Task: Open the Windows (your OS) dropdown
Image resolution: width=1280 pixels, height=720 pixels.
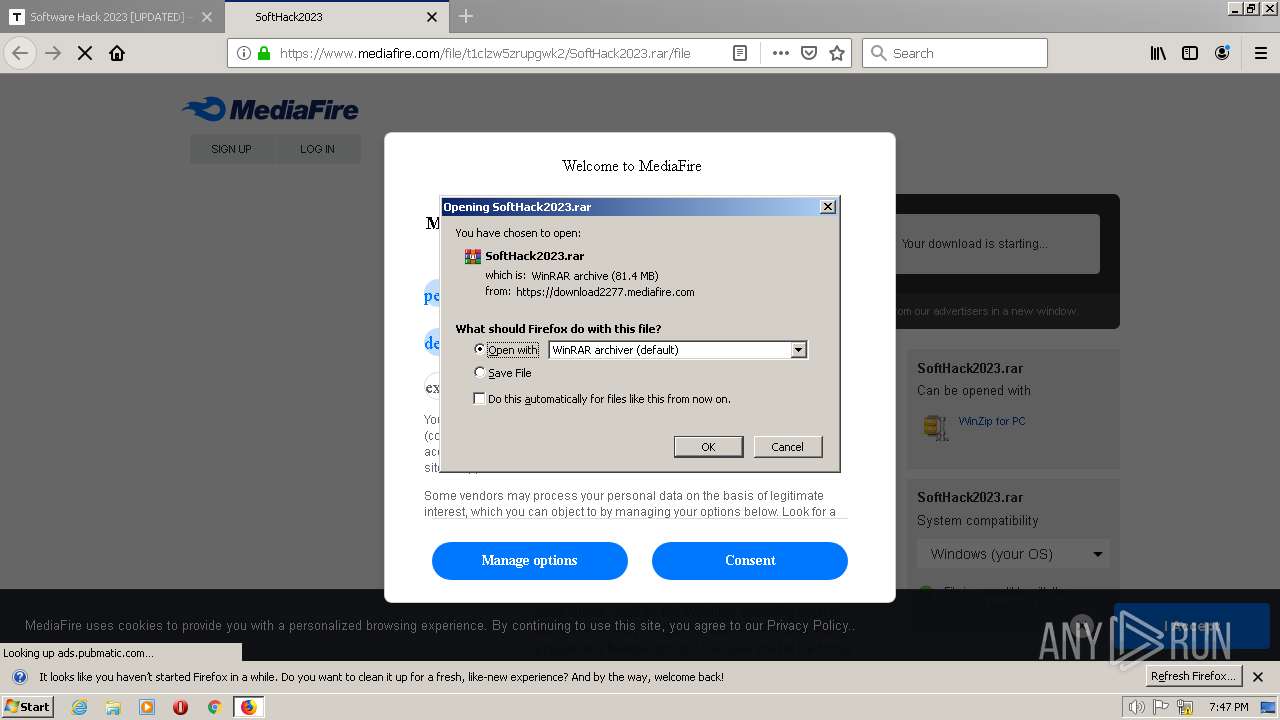Action: click(1013, 554)
